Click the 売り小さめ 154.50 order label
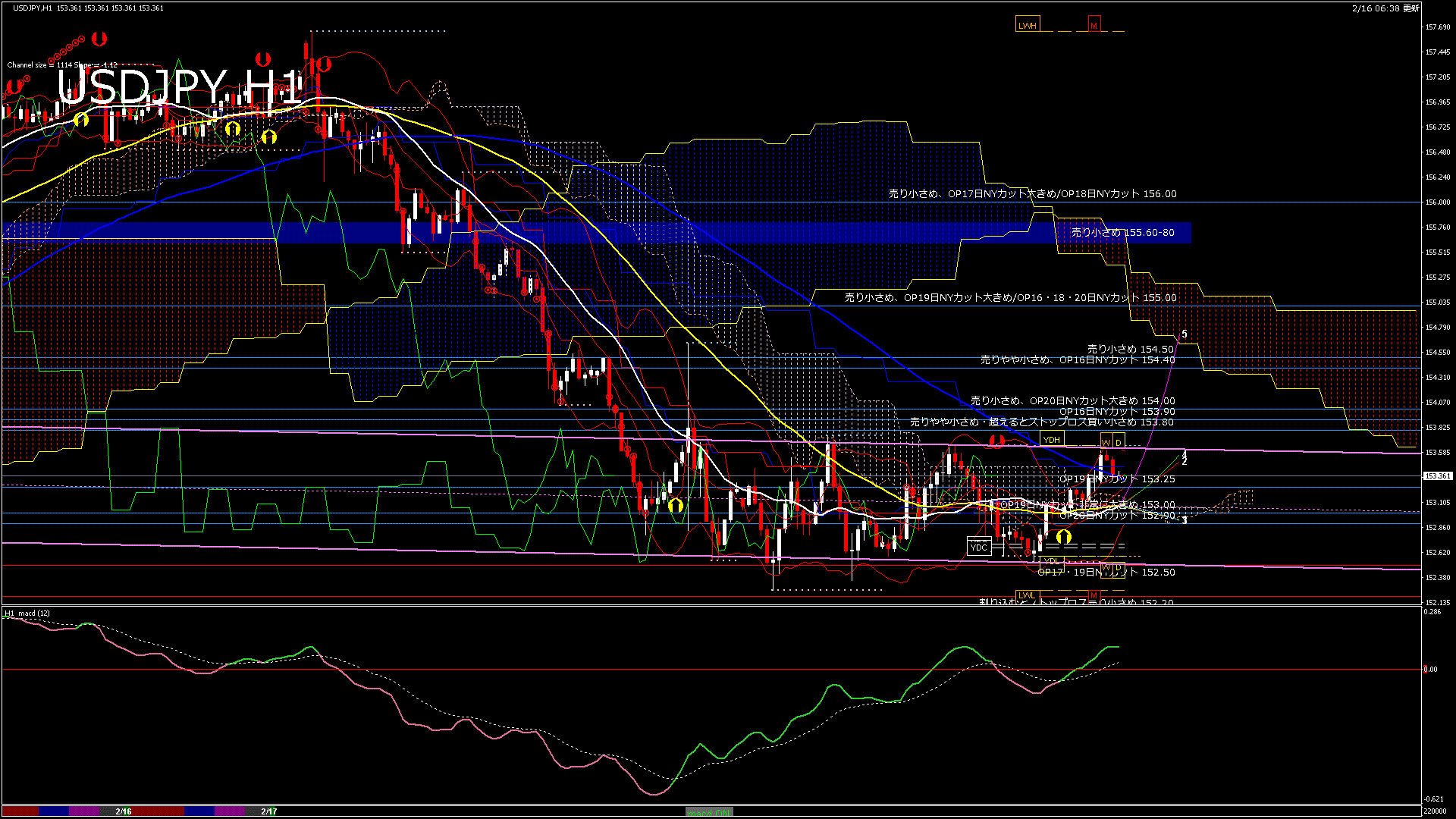 [x=1130, y=350]
